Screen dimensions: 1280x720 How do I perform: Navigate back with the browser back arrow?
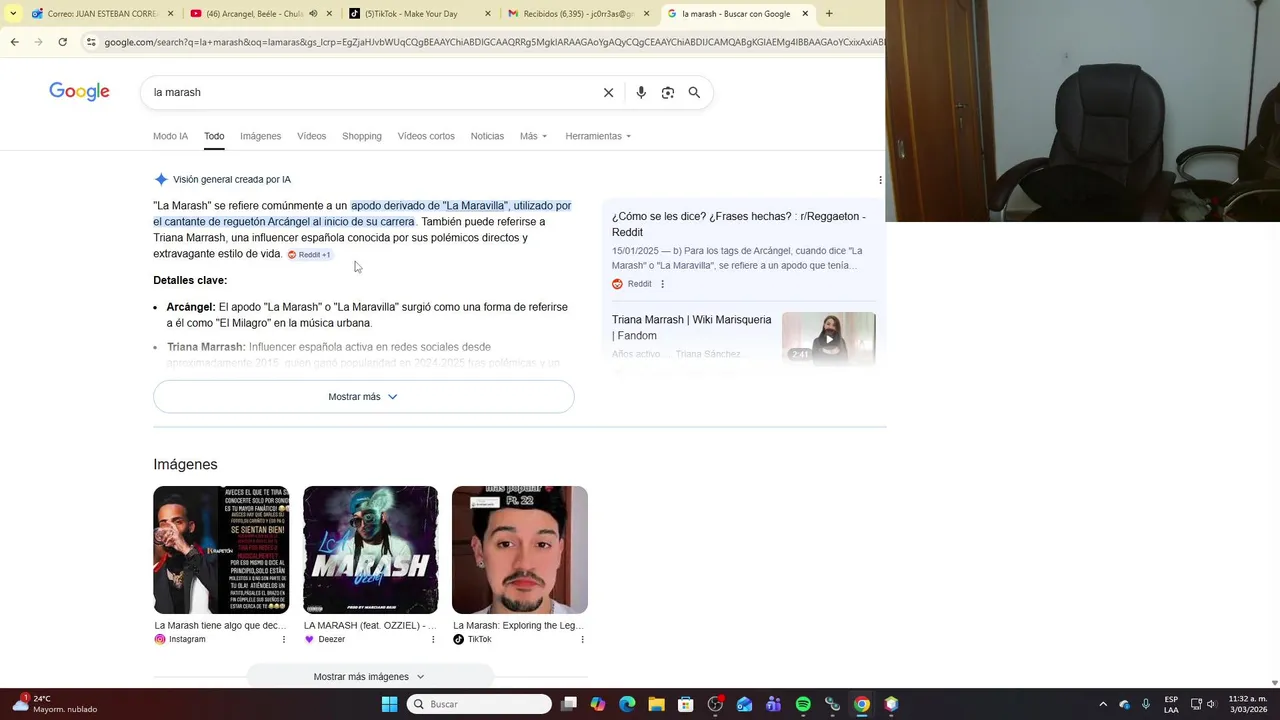[x=14, y=42]
